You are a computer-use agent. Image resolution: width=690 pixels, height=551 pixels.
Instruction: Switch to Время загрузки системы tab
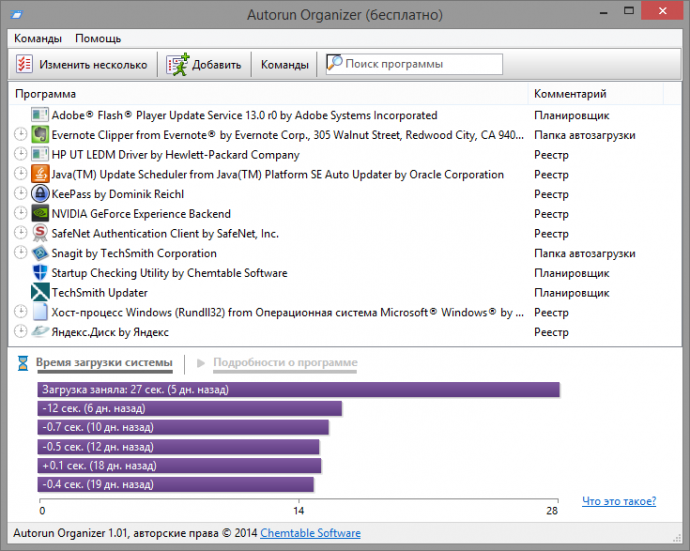tap(104, 363)
